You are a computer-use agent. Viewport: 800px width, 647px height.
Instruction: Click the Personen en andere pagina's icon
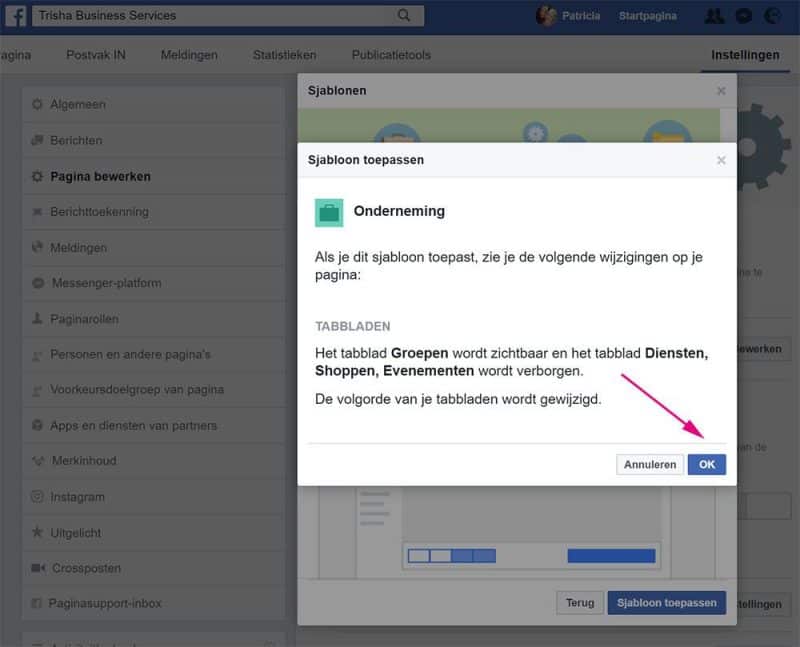click(x=37, y=355)
